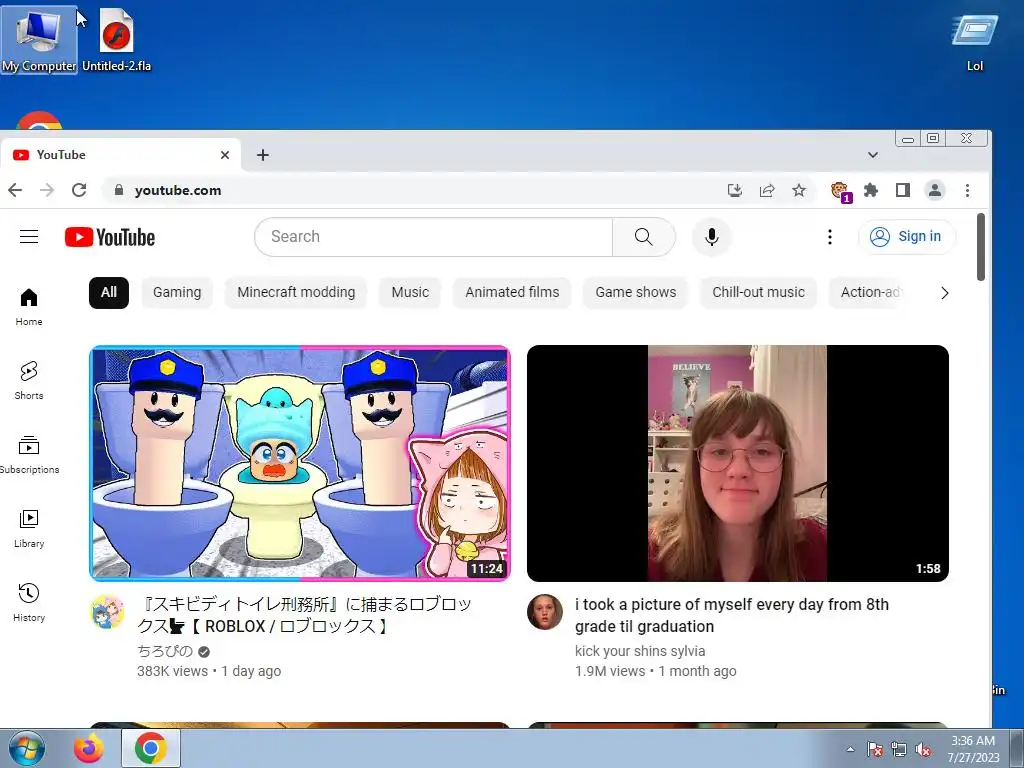
Task: Open the tab search chevron
Action: pyautogui.click(x=872, y=155)
